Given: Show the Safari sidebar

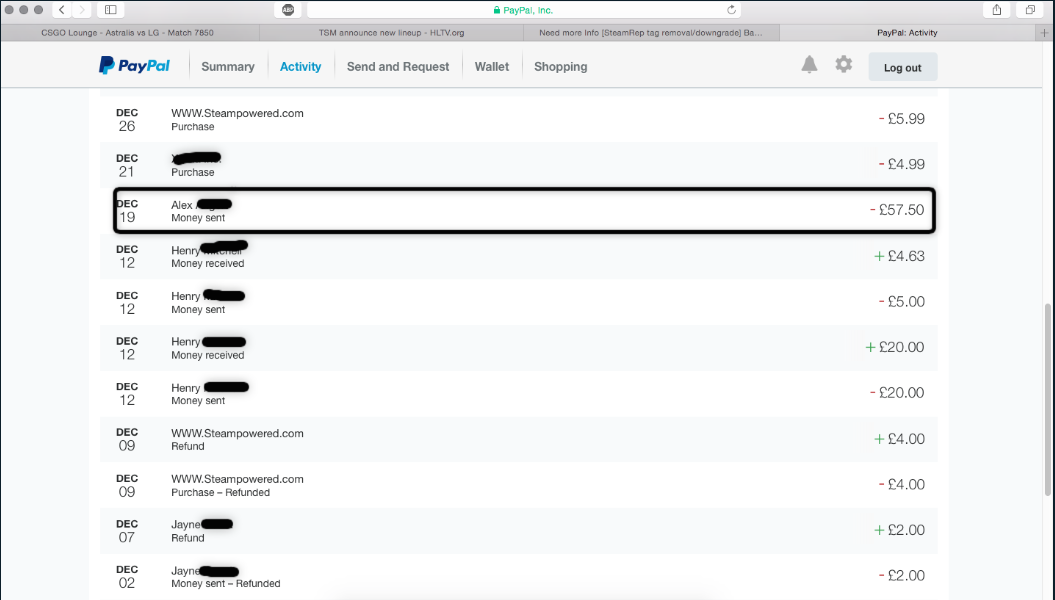Looking at the screenshot, I should tap(110, 10).
